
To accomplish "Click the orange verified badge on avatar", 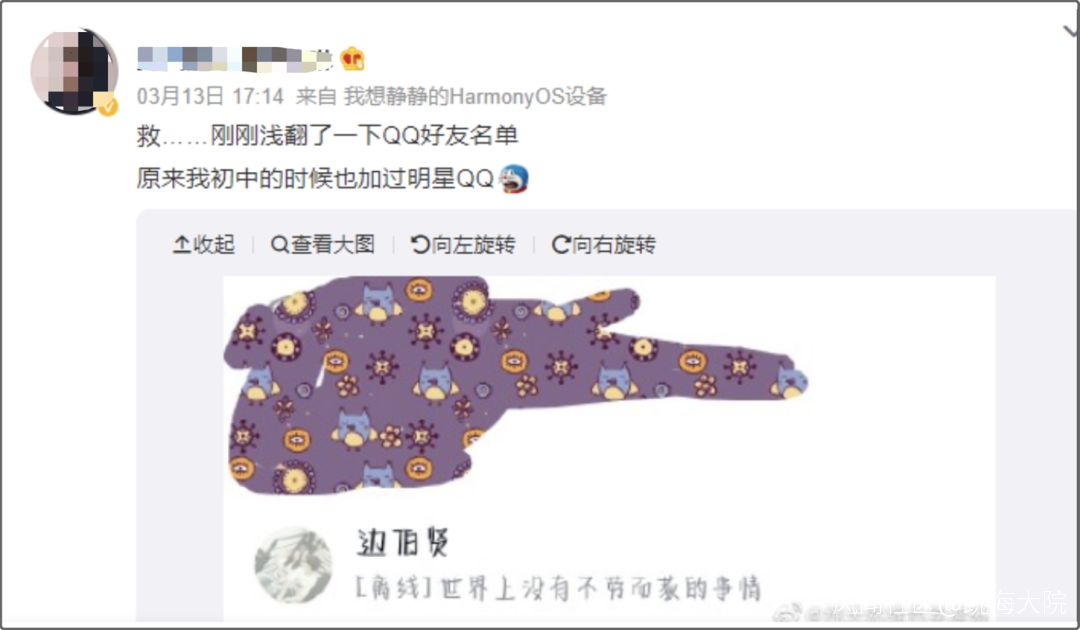I will (107, 106).
